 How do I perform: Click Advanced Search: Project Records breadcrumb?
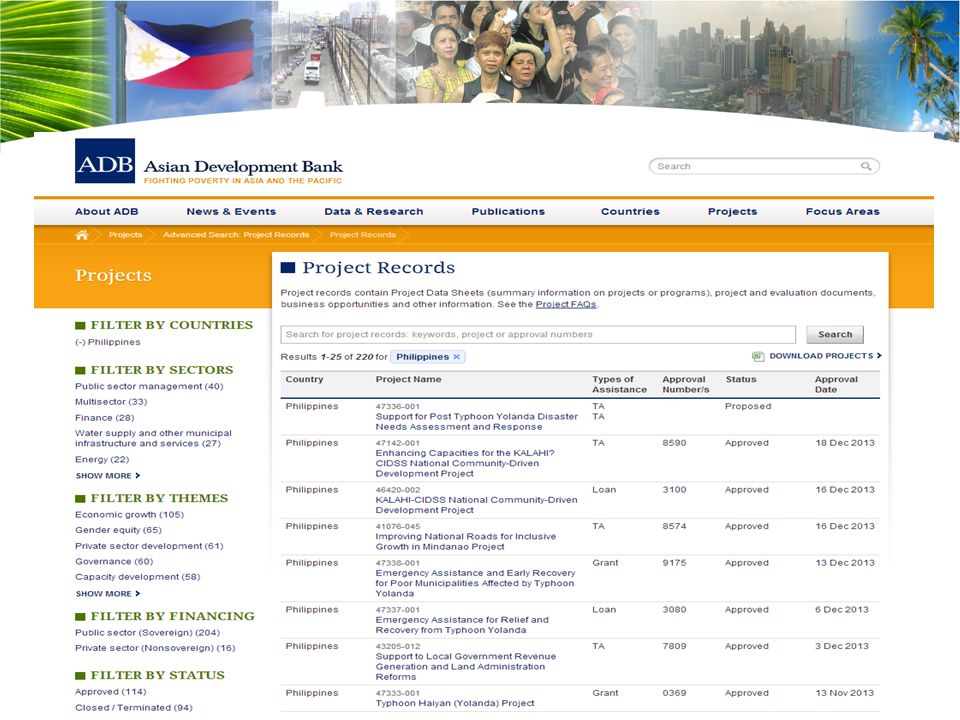point(236,235)
